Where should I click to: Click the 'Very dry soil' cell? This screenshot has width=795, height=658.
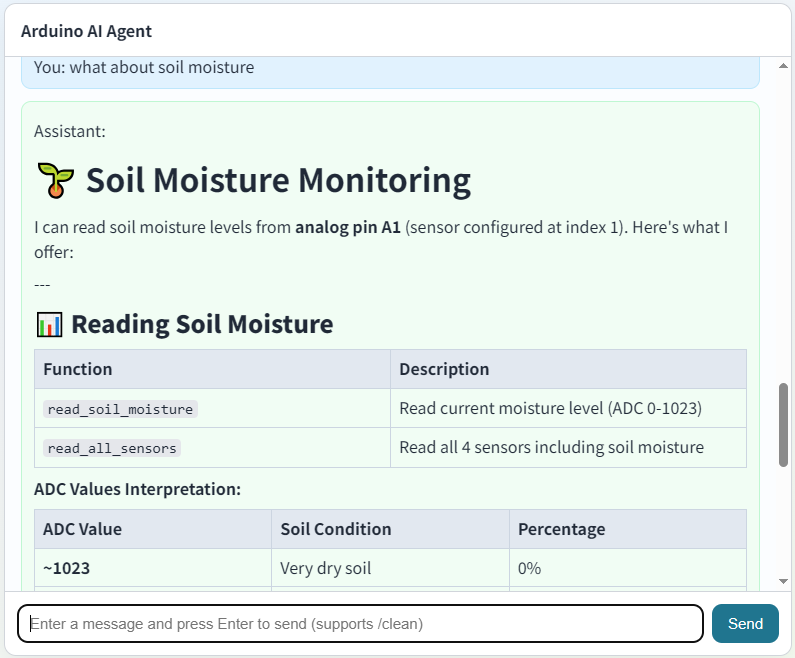390,568
